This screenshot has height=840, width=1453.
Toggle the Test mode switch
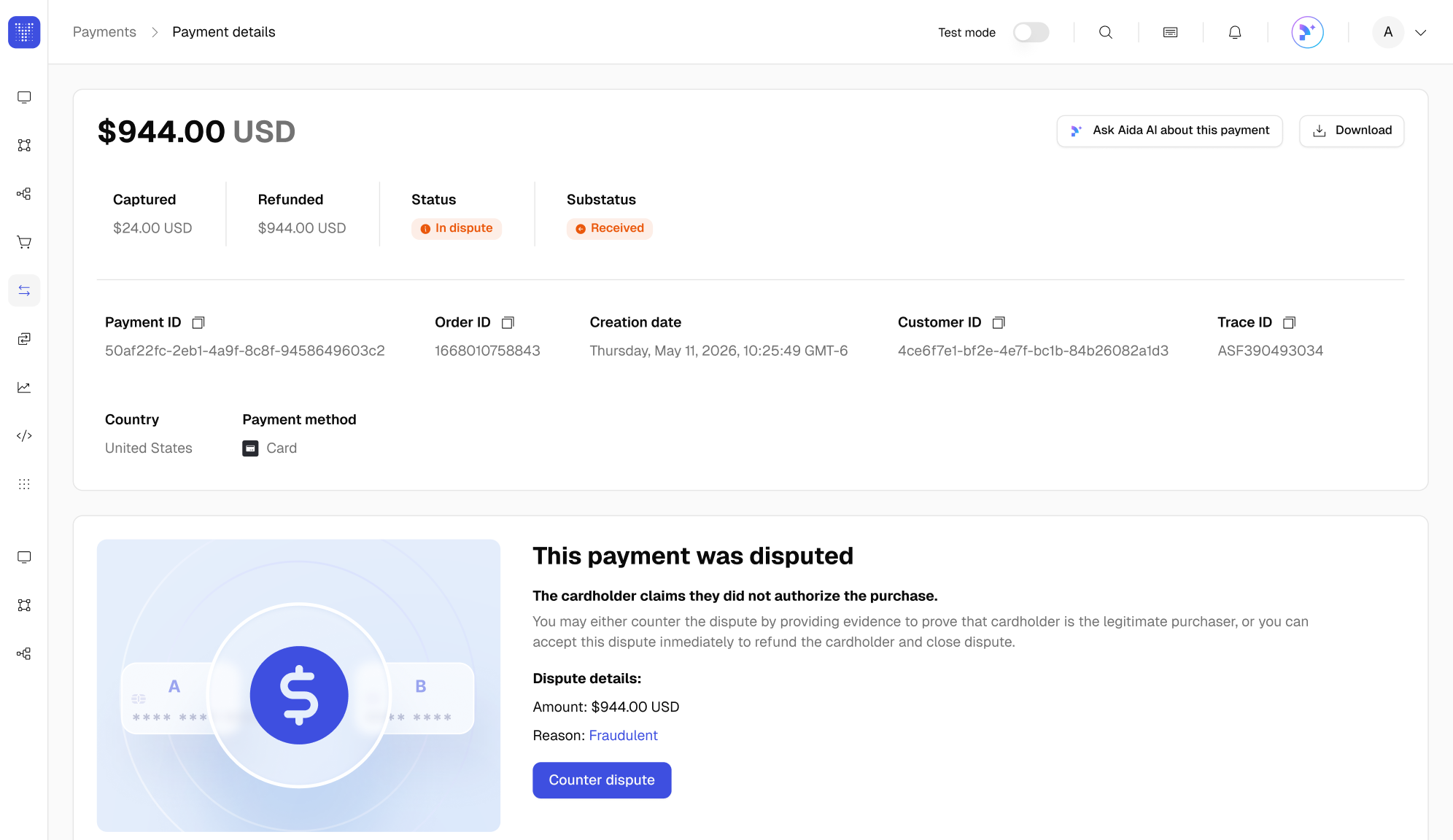1031,32
